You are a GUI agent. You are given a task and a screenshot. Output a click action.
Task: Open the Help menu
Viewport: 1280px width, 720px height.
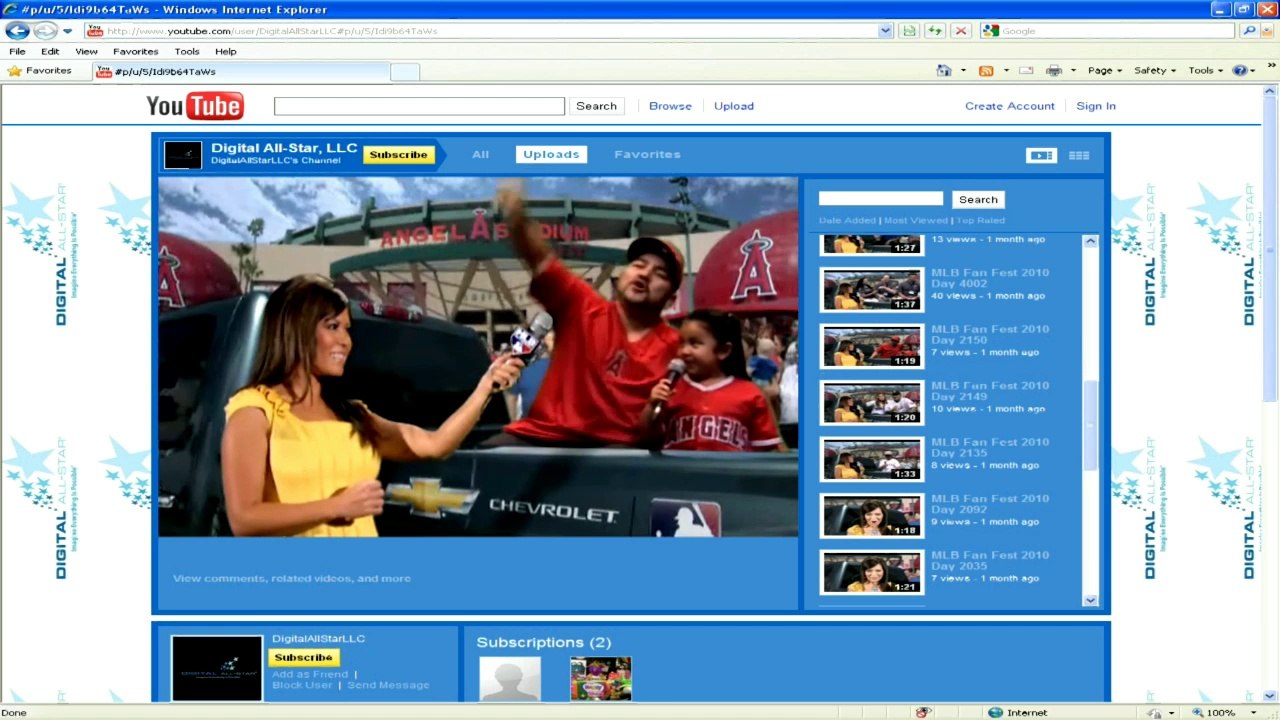coord(226,51)
